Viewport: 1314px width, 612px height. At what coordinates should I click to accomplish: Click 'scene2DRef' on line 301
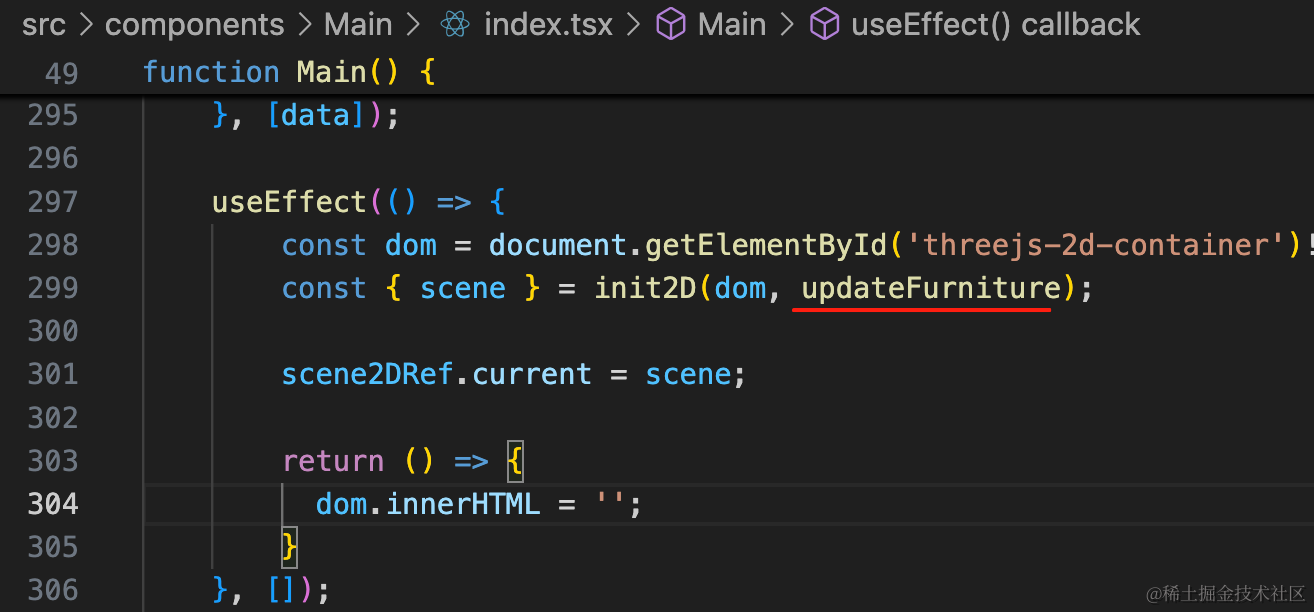367,374
